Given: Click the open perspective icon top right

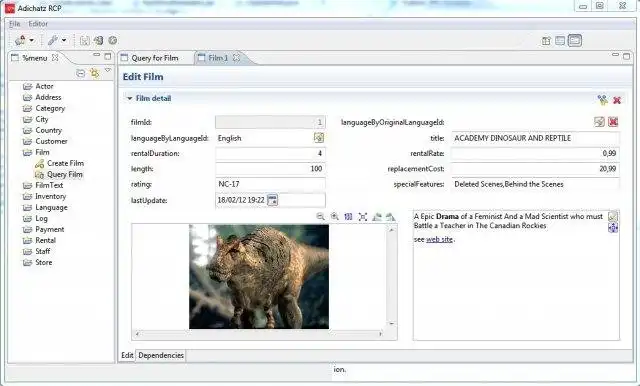Looking at the screenshot, I should click(x=546, y=41).
